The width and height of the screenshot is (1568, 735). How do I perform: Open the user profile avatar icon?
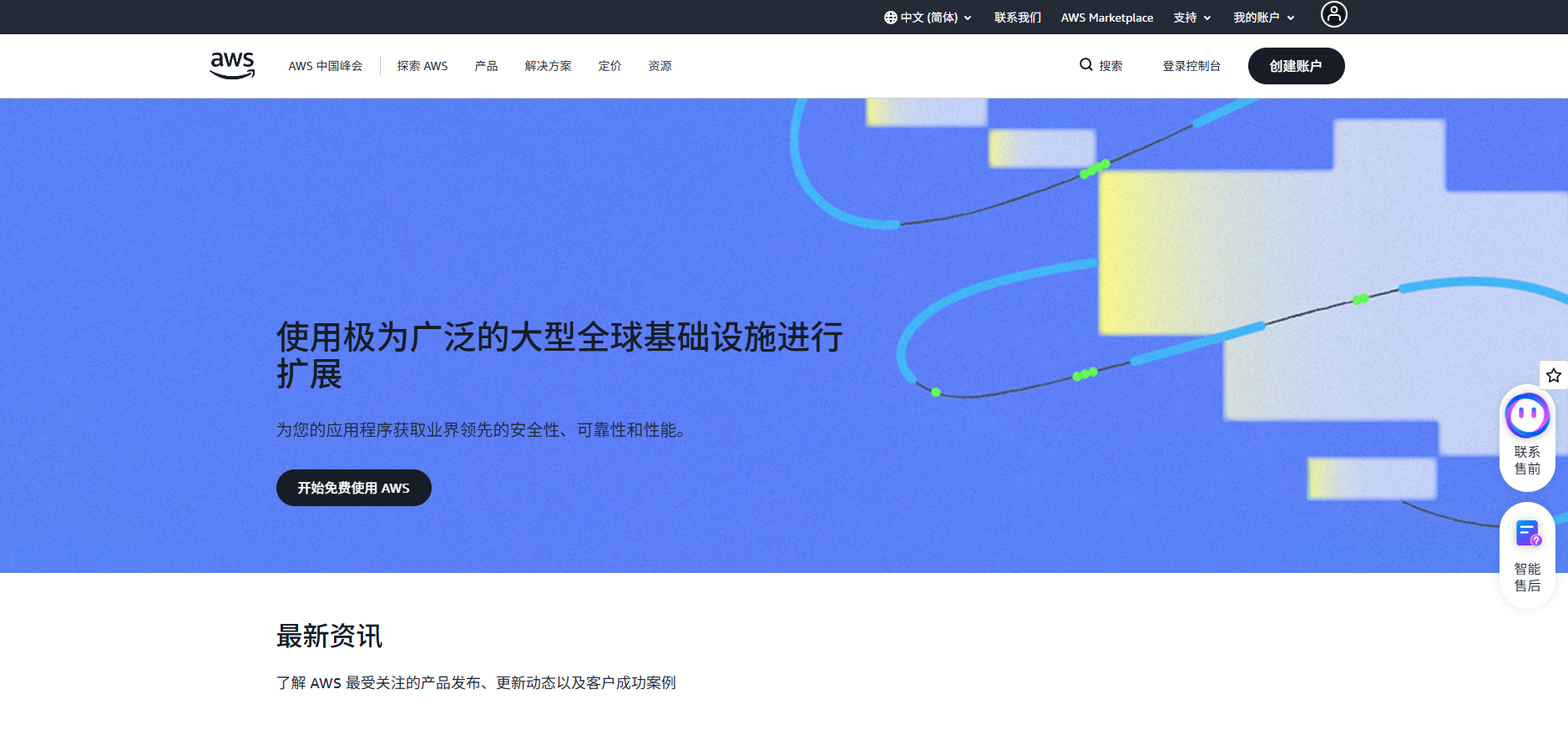point(1333,14)
